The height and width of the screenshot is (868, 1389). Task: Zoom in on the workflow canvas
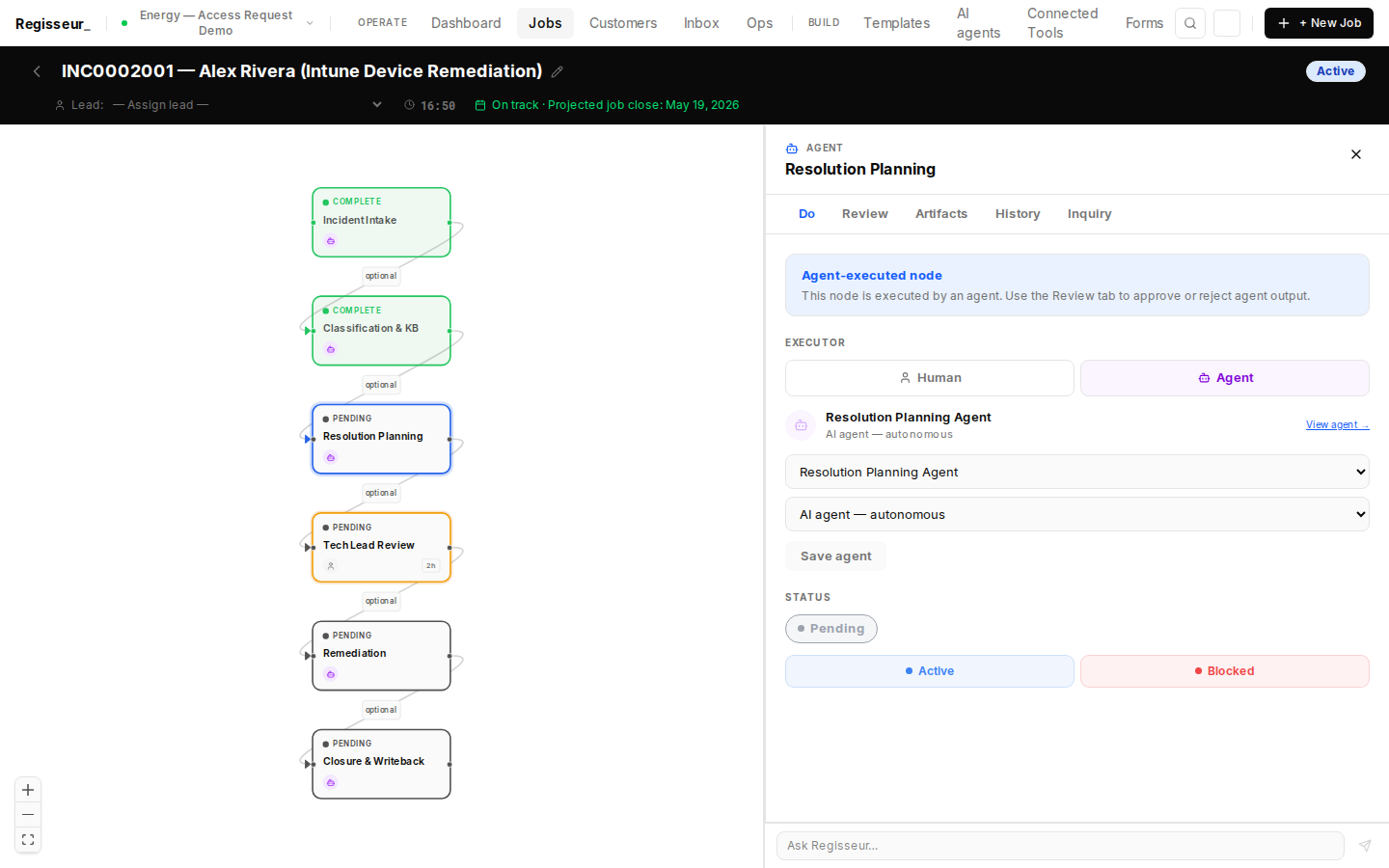pos(28,790)
